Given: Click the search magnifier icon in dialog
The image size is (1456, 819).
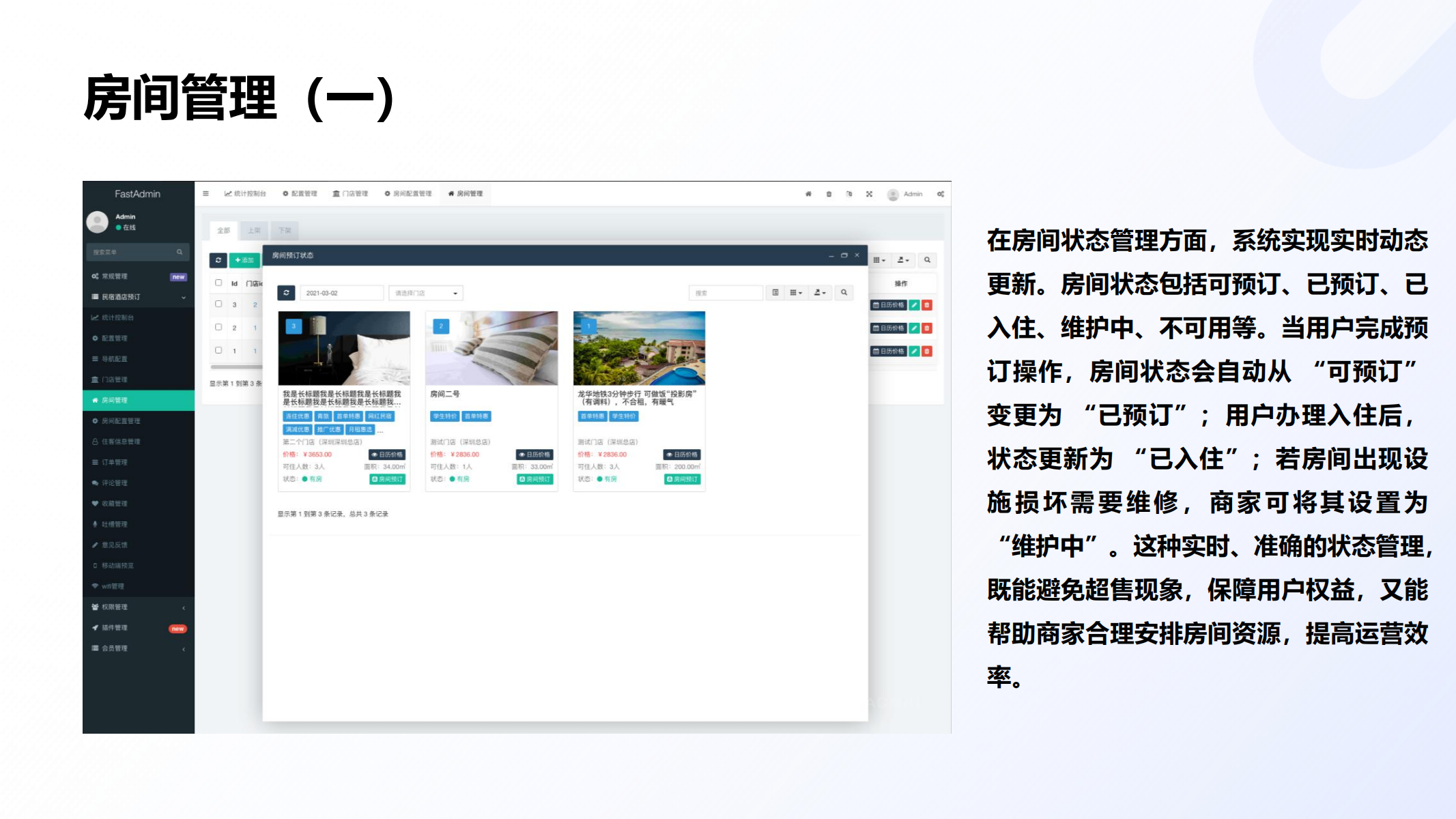Looking at the screenshot, I should coord(844,293).
